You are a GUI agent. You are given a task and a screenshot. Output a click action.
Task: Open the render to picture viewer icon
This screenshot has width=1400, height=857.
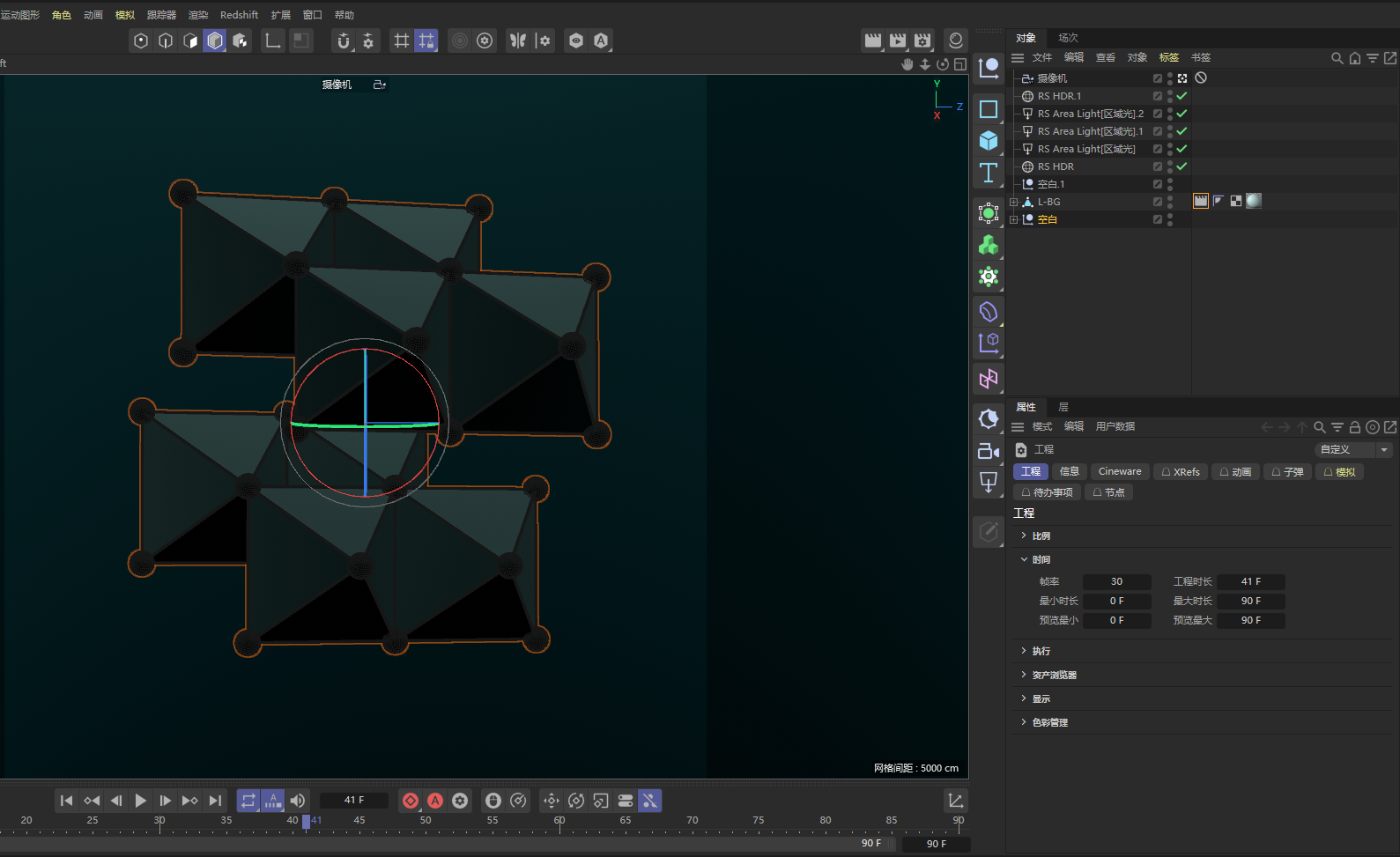coord(897,41)
